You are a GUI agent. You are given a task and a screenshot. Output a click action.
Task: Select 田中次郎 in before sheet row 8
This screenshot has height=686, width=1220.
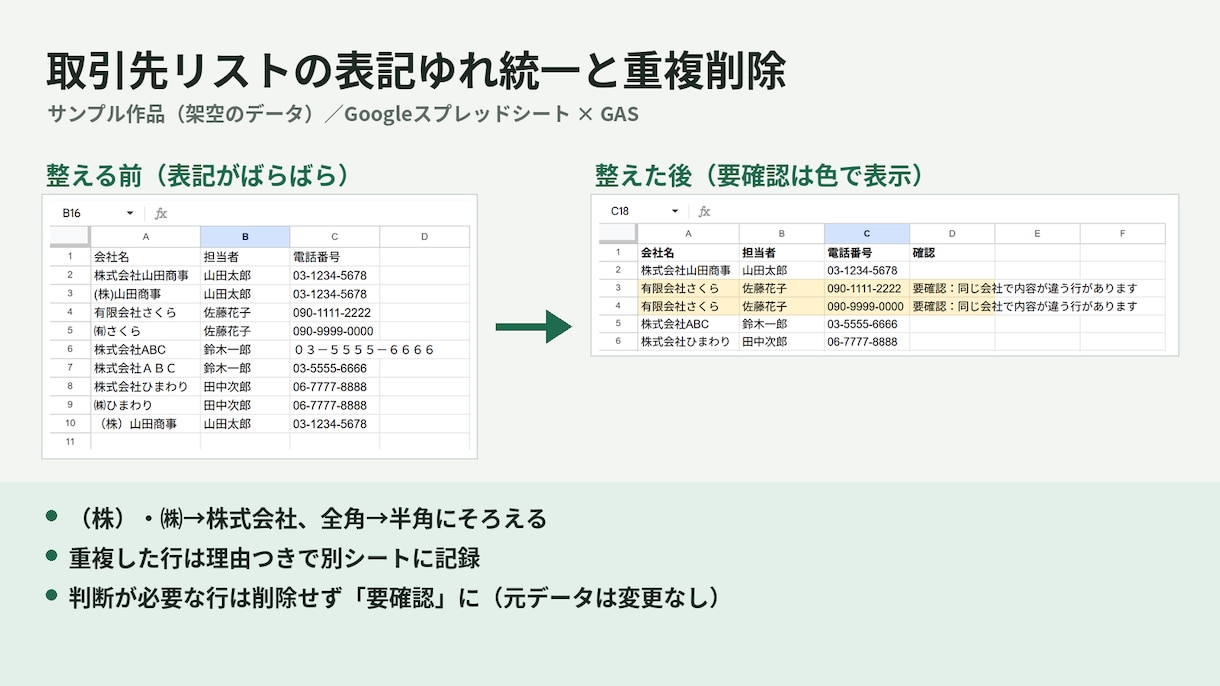(x=245, y=387)
